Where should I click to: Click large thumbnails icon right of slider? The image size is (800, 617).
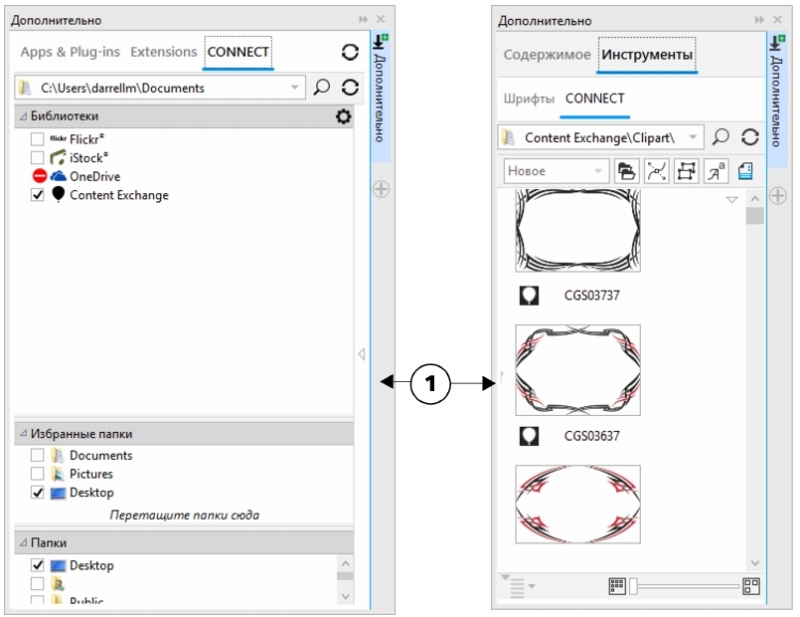point(751,586)
